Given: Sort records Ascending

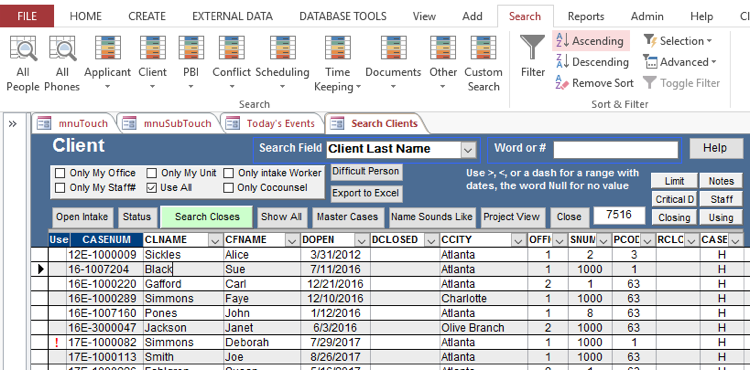Looking at the screenshot, I should [590, 41].
